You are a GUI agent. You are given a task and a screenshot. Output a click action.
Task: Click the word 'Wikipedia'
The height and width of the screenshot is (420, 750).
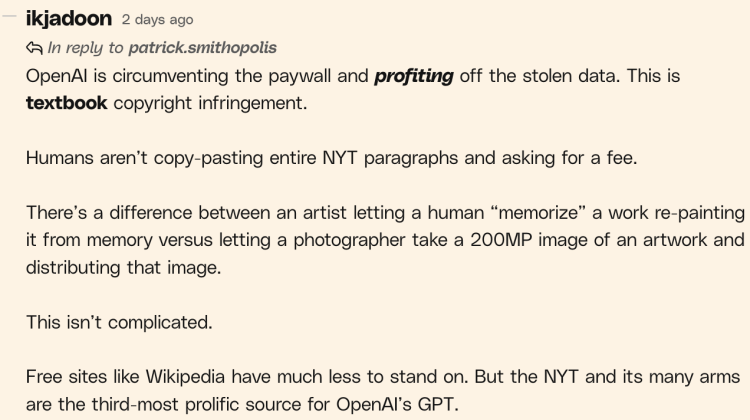185,377
